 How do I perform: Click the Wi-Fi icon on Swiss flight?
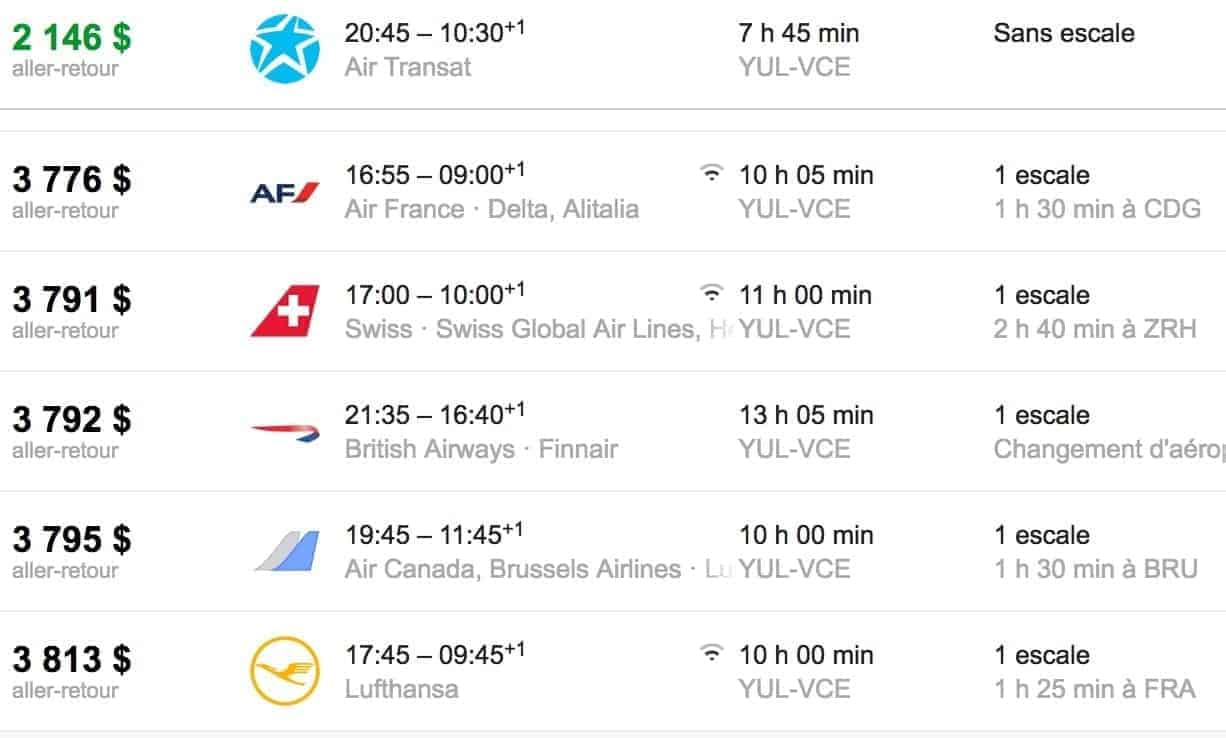click(x=711, y=294)
